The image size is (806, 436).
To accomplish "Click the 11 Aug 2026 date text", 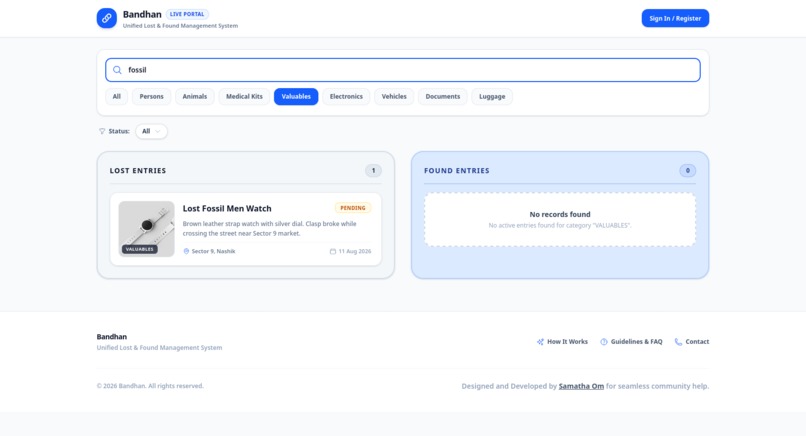I will tap(355, 251).
